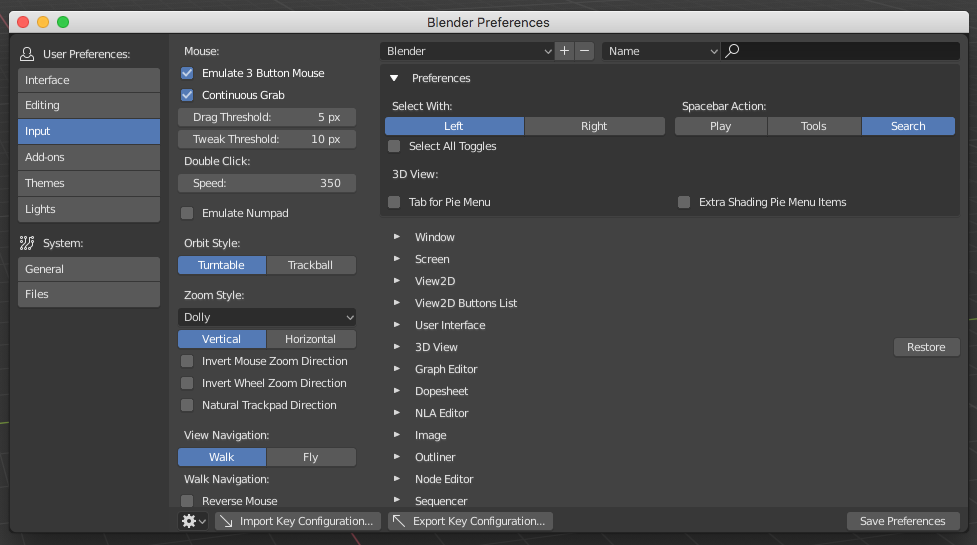This screenshot has height=545, width=977.
Task: Expand the Sequencer category
Action: click(396, 500)
